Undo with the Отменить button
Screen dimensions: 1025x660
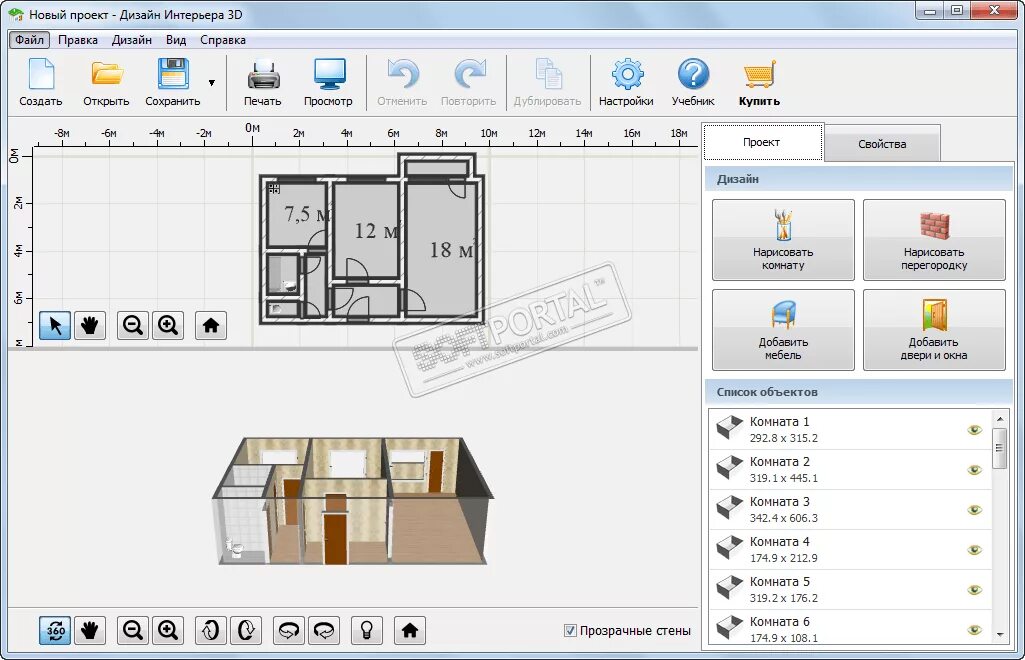click(x=402, y=82)
